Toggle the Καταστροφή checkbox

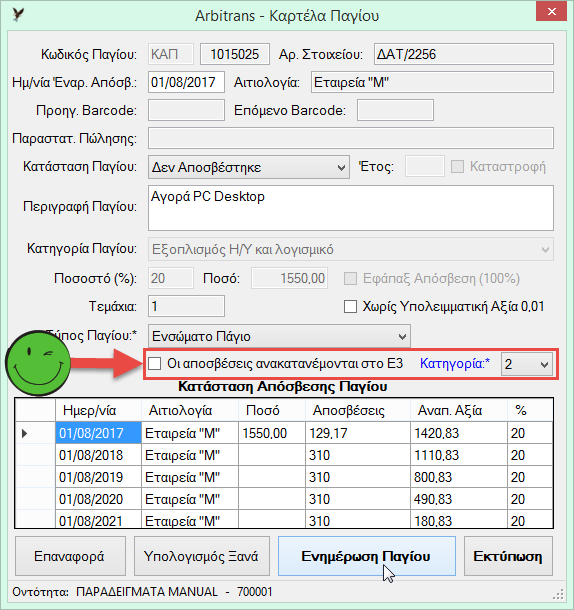[x=457, y=167]
